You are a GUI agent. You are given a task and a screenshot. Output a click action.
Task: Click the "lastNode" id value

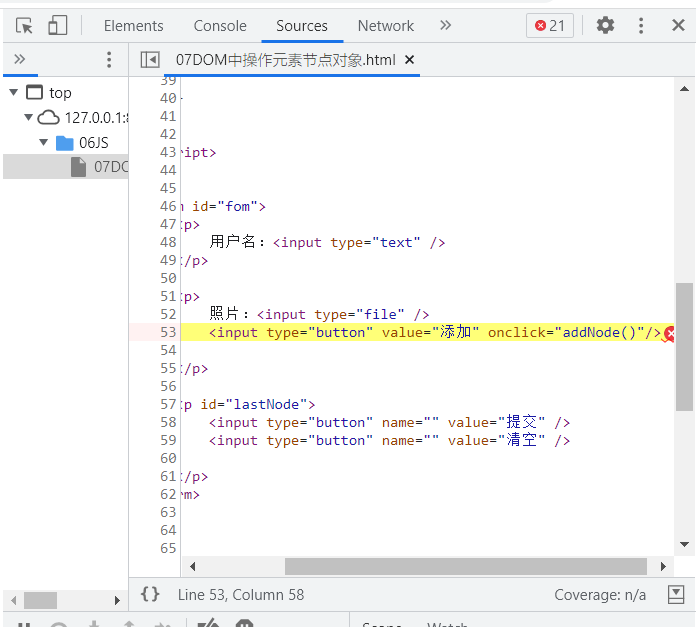point(266,404)
